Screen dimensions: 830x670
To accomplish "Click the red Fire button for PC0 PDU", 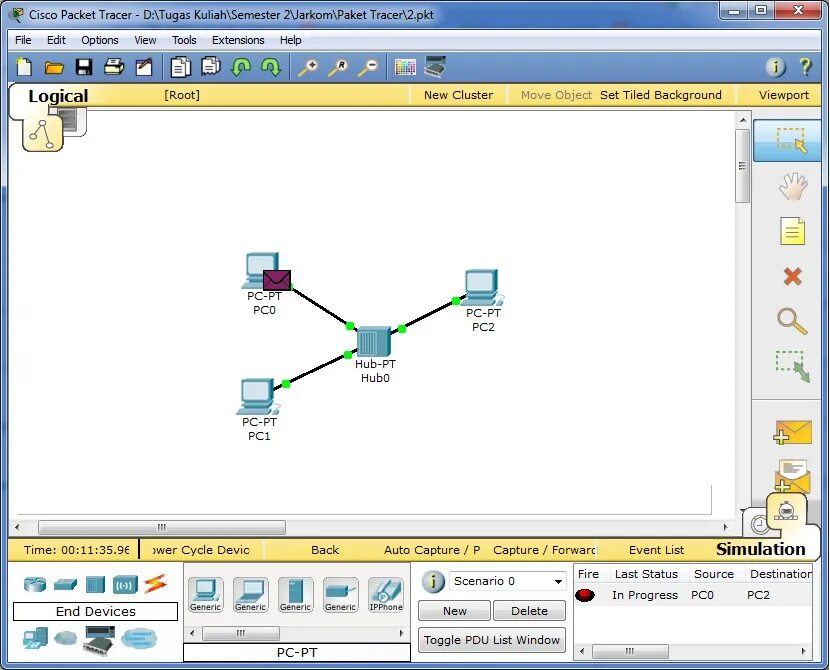I will click(x=585, y=595).
